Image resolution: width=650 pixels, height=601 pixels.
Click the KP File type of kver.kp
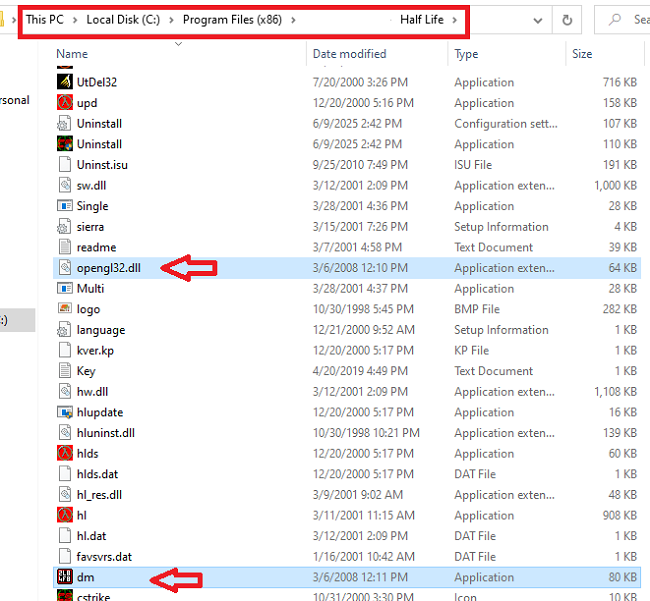coord(471,350)
